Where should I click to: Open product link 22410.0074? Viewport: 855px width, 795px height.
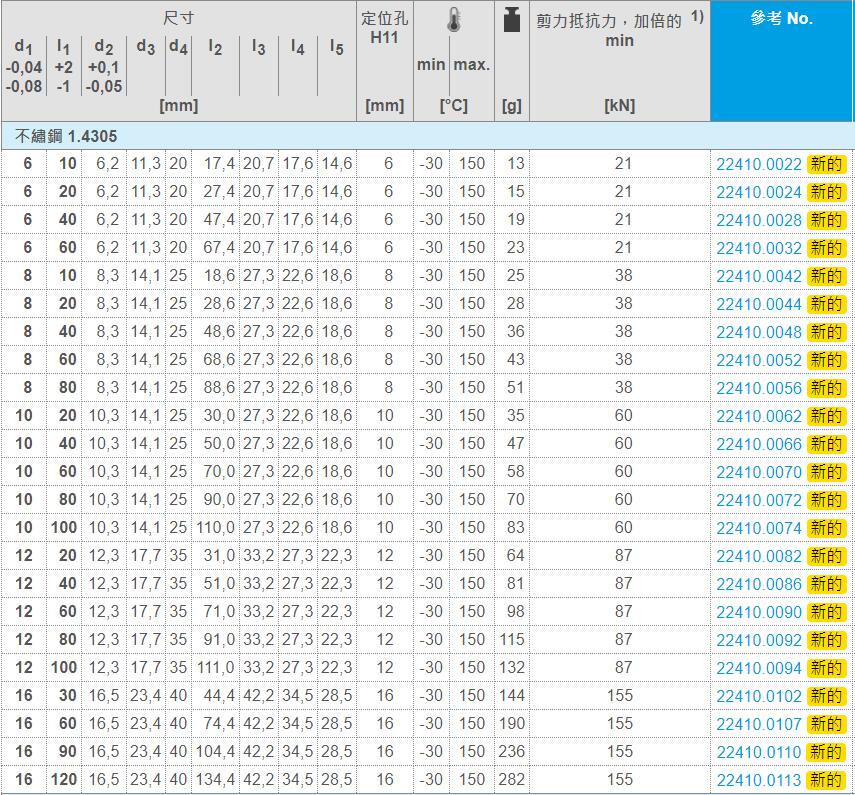pyautogui.click(x=758, y=528)
